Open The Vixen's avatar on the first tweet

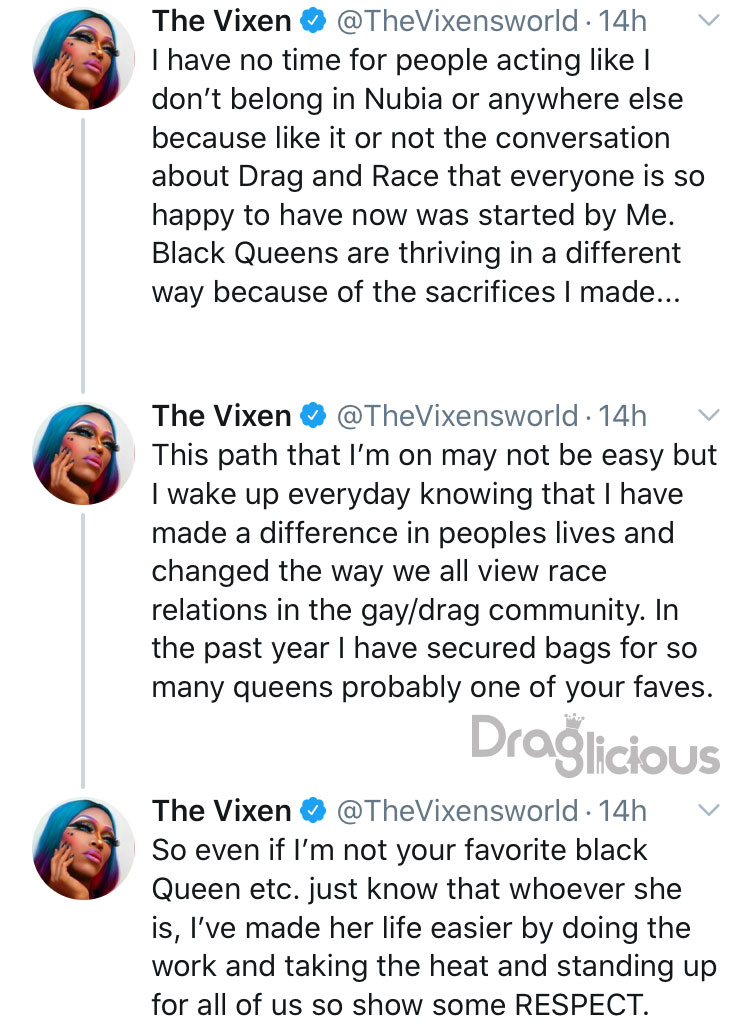pos(83,59)
